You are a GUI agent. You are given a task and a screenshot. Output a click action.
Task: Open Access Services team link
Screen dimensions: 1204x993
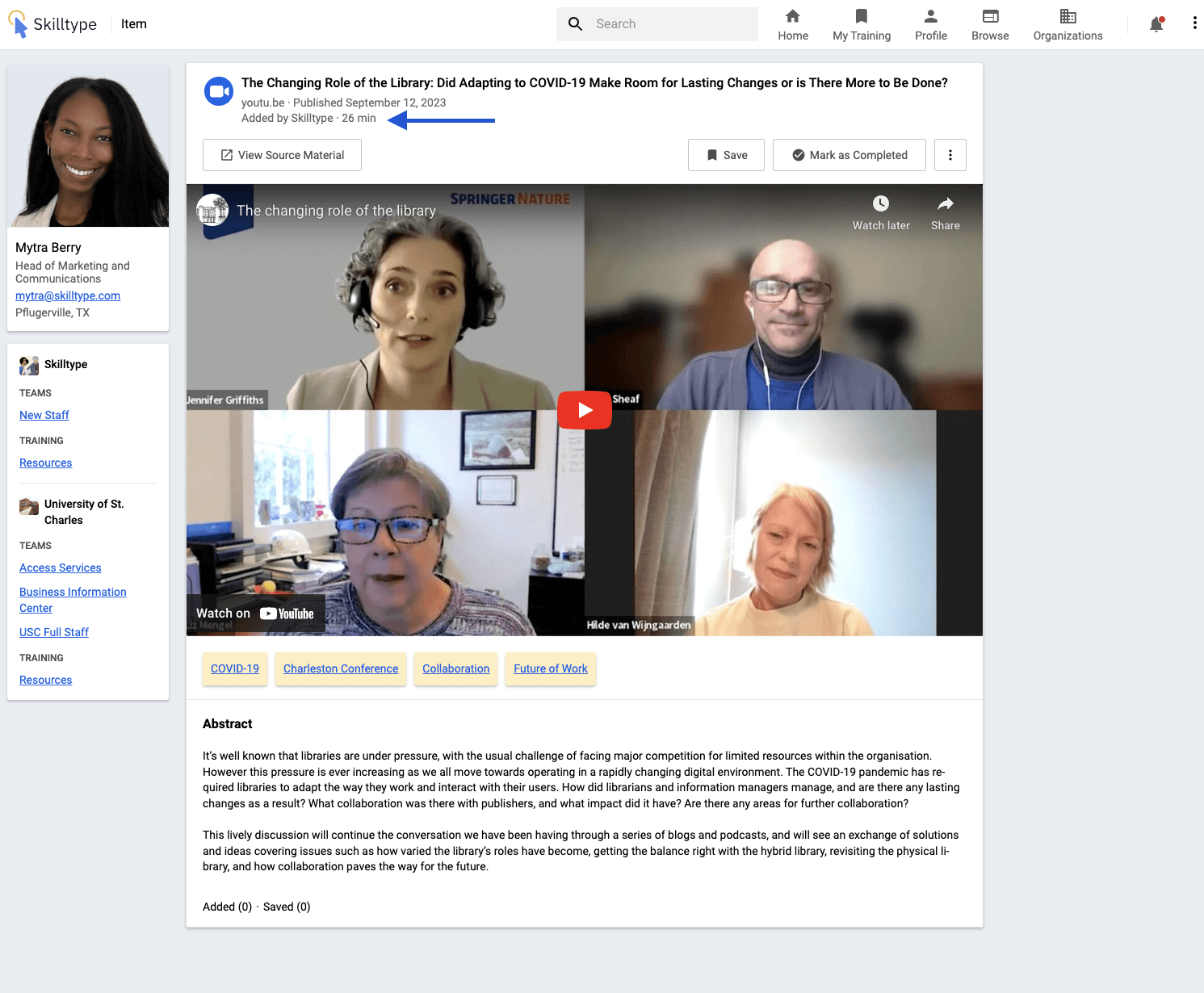[x=61, y=568]
